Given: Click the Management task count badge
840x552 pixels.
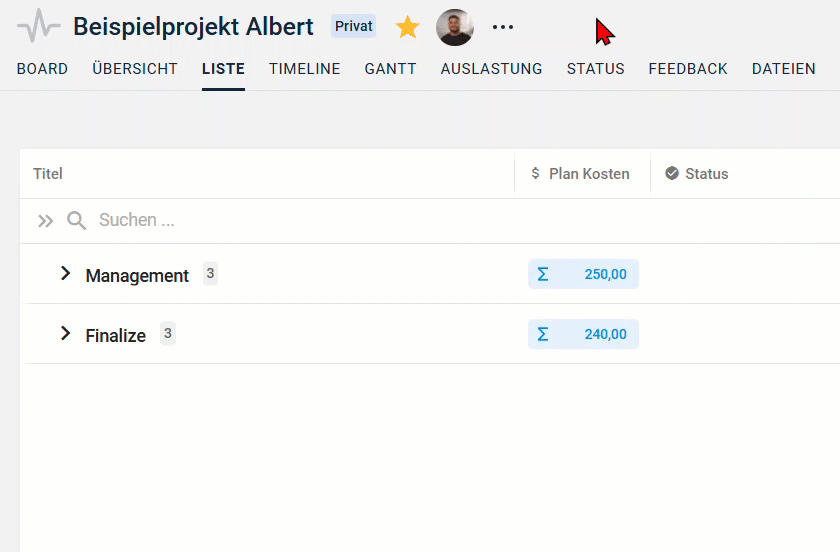Looking at the screenshot, I should [x=210, y=273].
